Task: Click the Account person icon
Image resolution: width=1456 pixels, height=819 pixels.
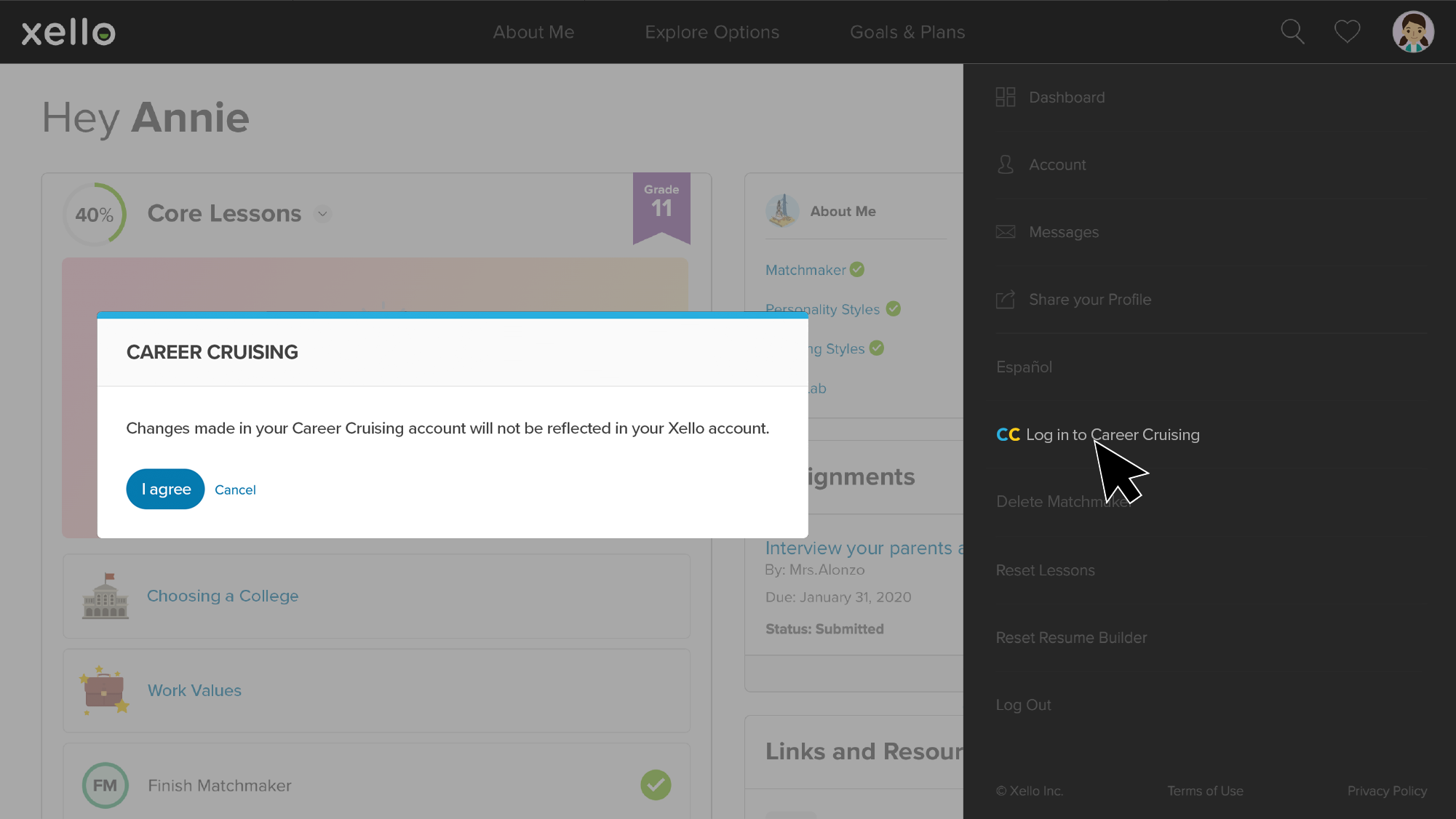Action: [x=1006, y=164]
